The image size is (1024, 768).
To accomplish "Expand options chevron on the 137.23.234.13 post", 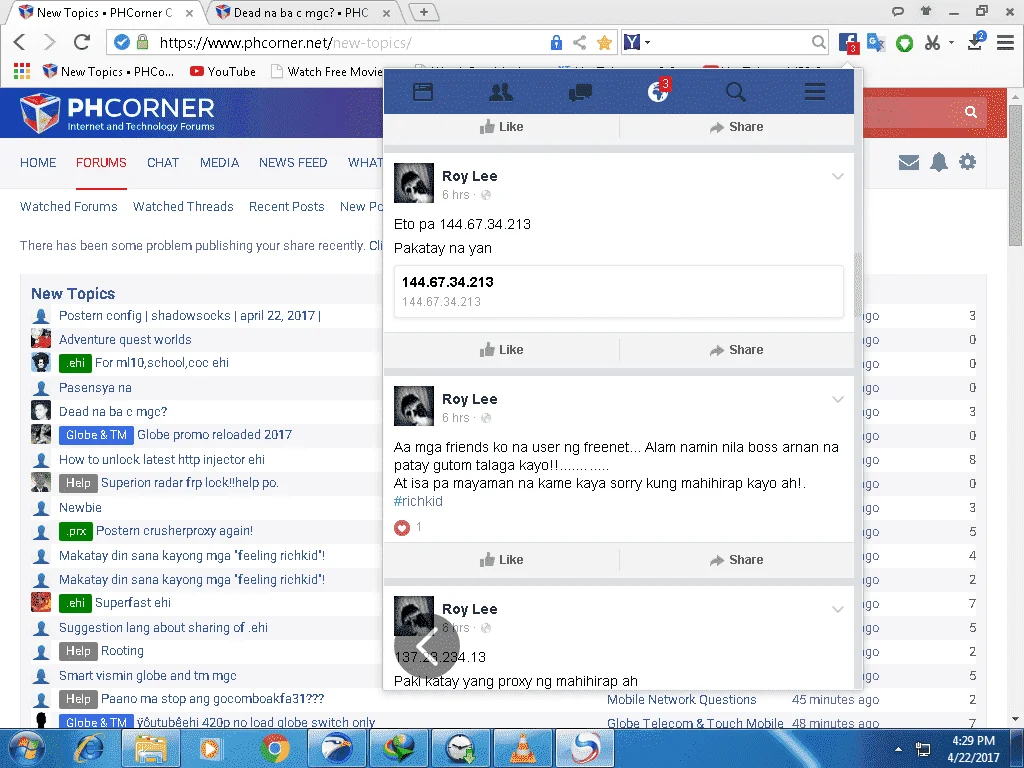I will [838, 609].
